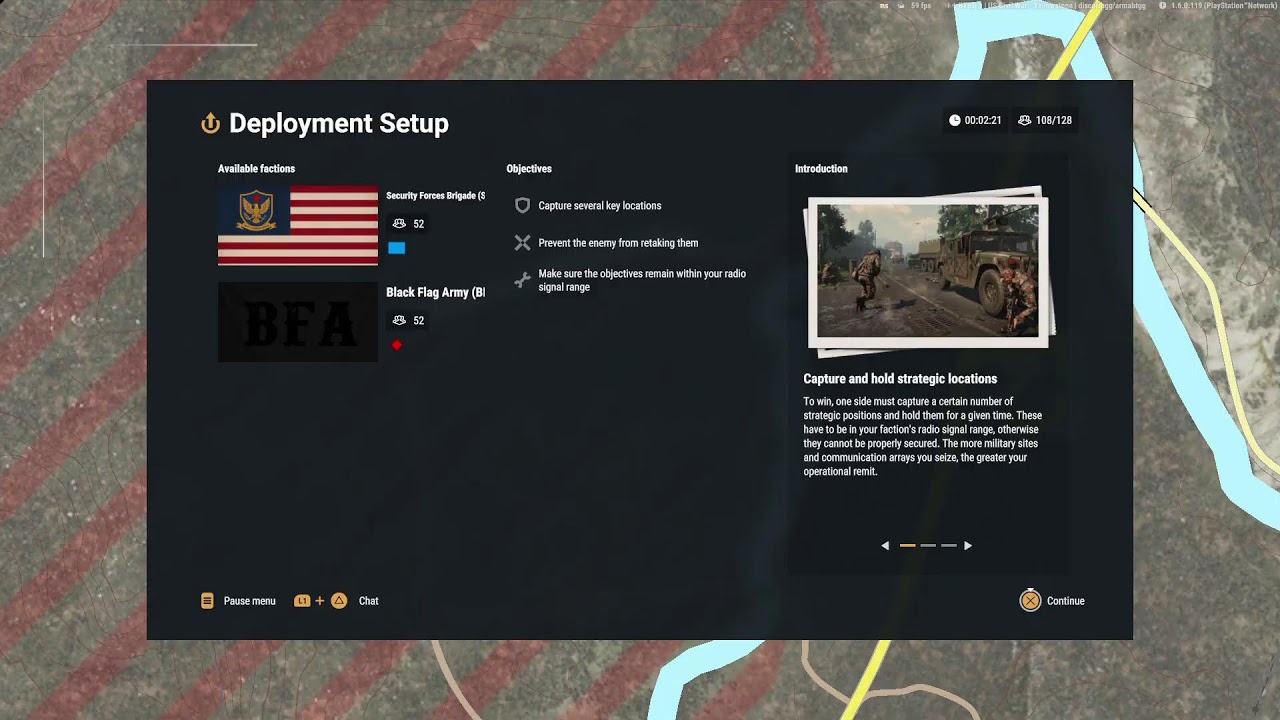This screenshot has height=720, width=1280.
Task: Click the wrench icon for radio signal objective
Action: pyautogui.click(x=522, y=280)
